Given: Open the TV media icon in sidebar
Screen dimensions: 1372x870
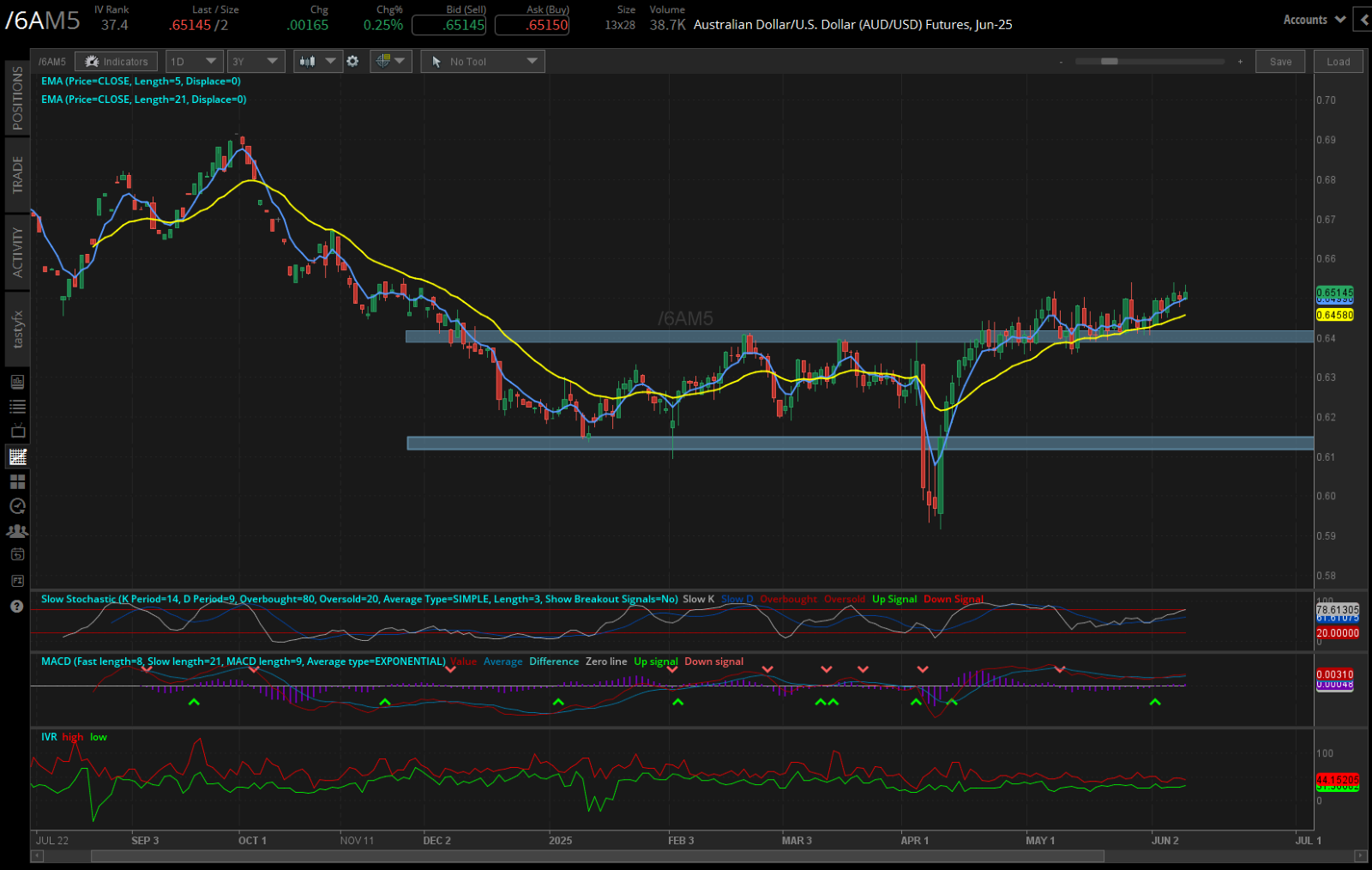Looking at the screenshot, I should point(17,432).
